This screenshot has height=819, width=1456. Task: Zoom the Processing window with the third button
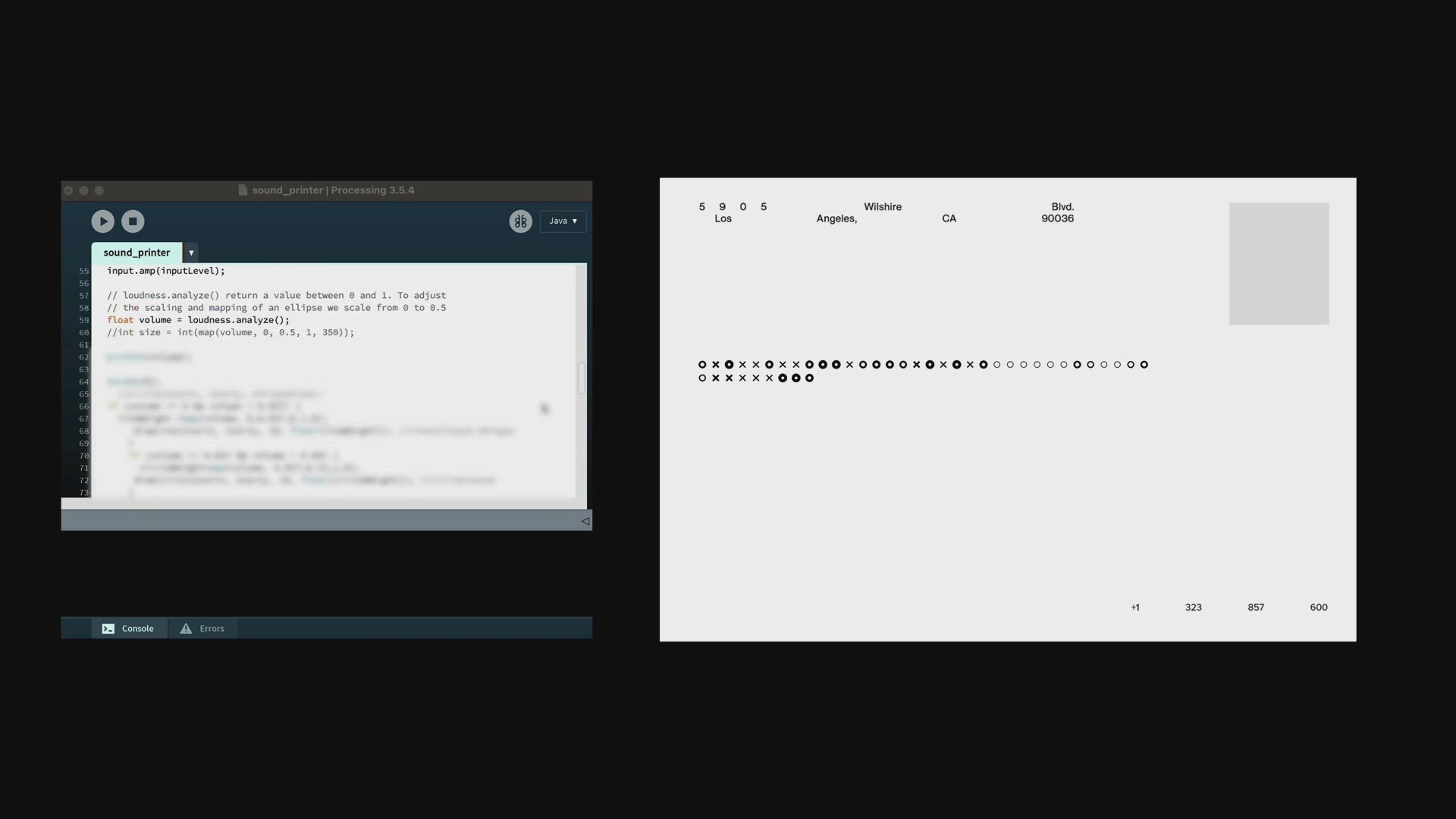[99, 190]
